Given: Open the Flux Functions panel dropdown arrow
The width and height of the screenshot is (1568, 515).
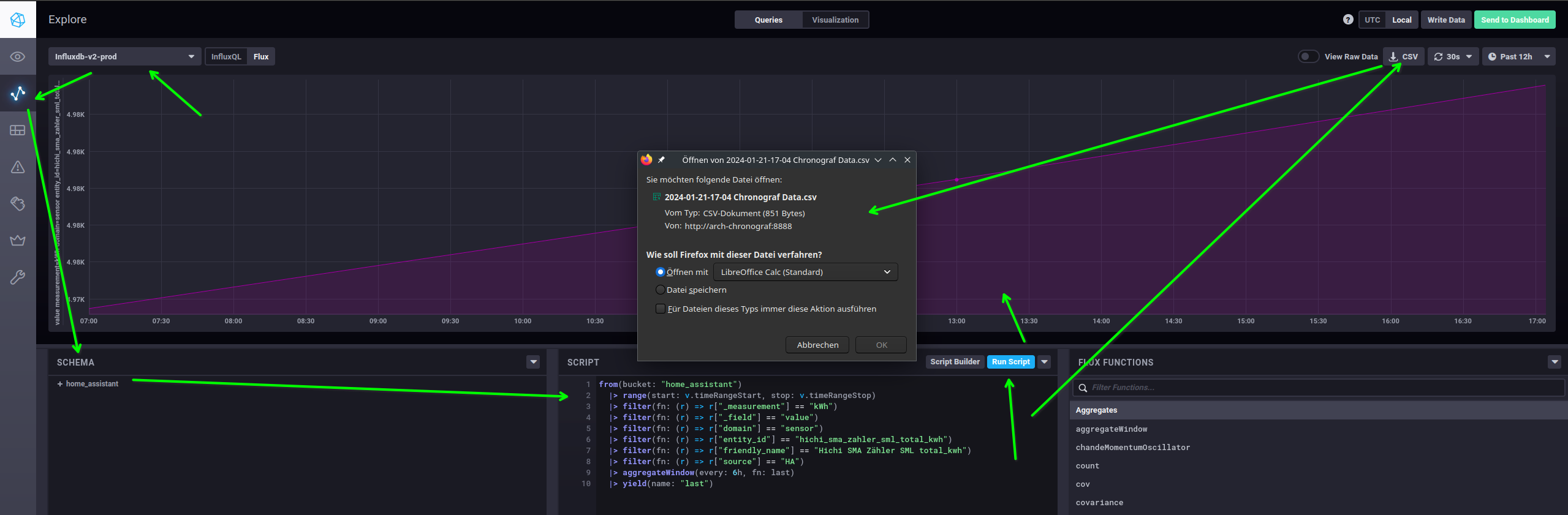Looking at the screenshot, I should click(1554, 362).
